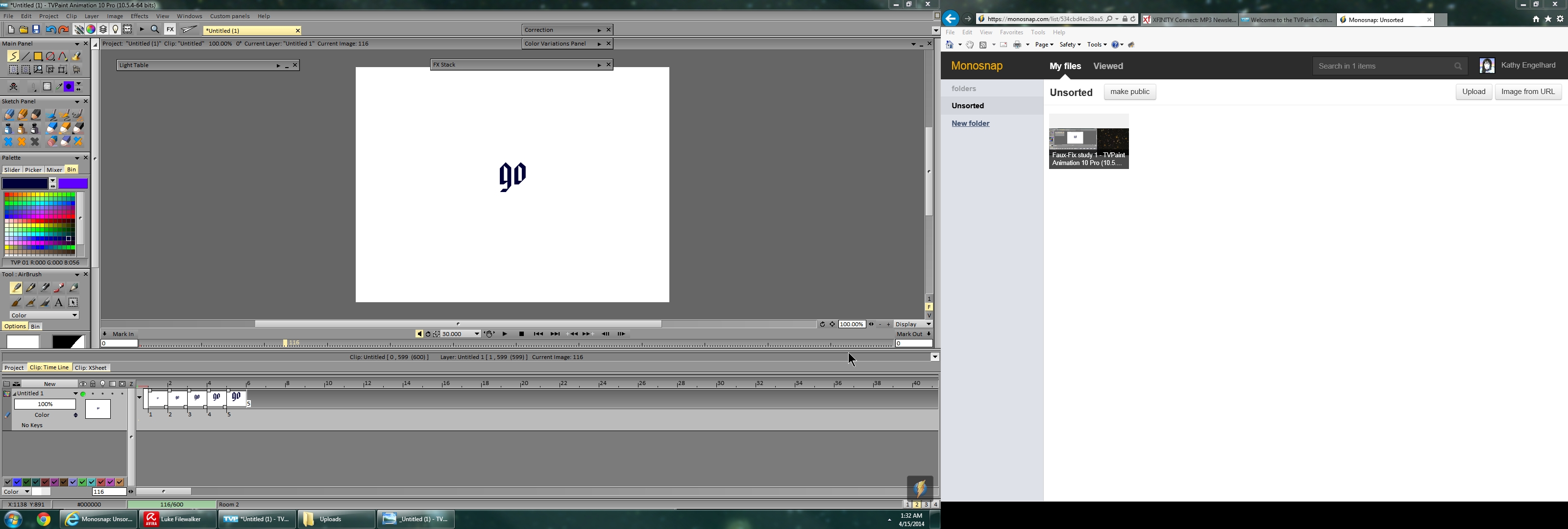Click the make public button in Monosnap
Image resolution: width=1568 pixels, height=529 pixels.
[1130, 92]
